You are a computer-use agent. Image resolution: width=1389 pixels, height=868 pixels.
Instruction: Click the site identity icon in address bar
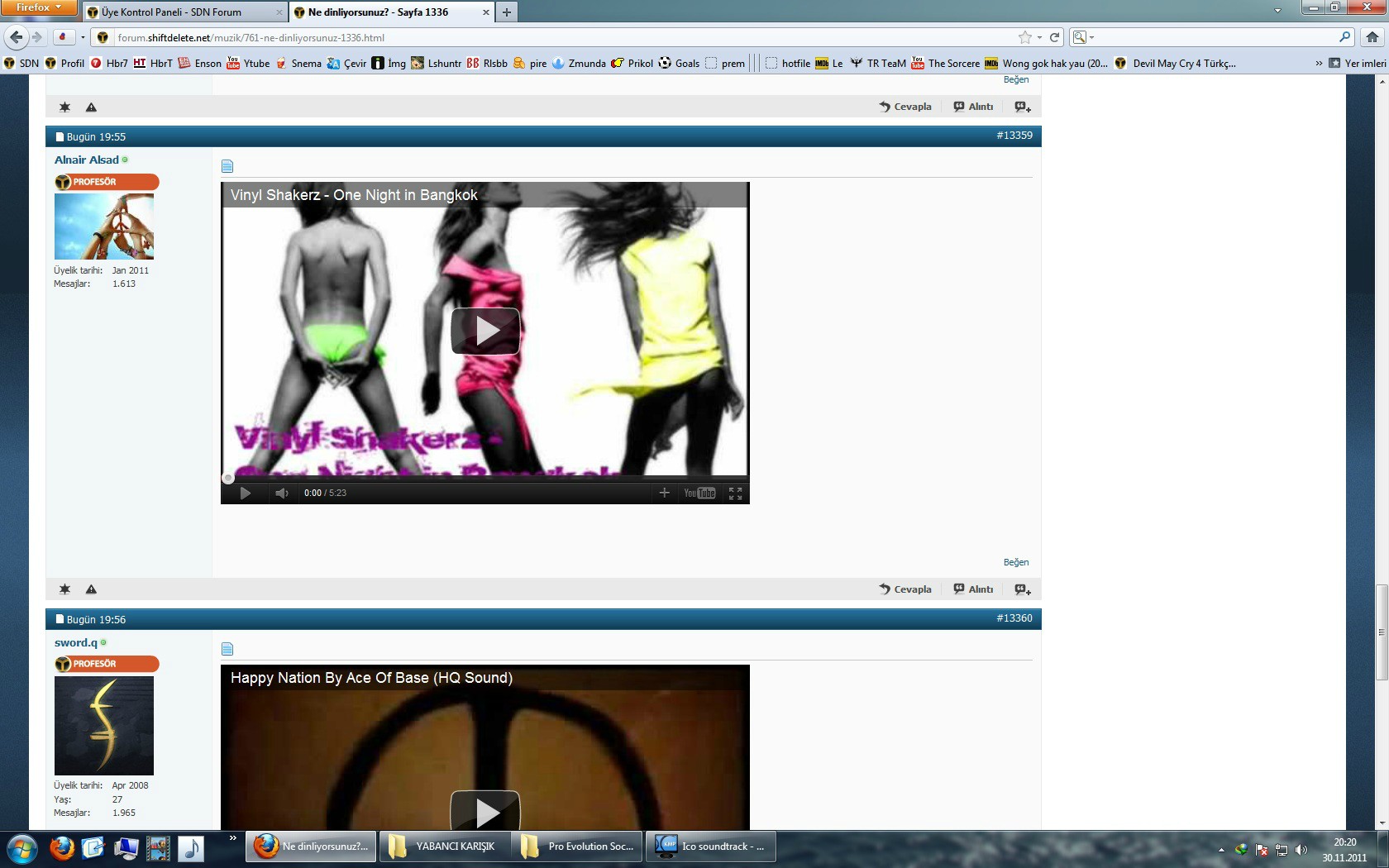tap(103, 37)
